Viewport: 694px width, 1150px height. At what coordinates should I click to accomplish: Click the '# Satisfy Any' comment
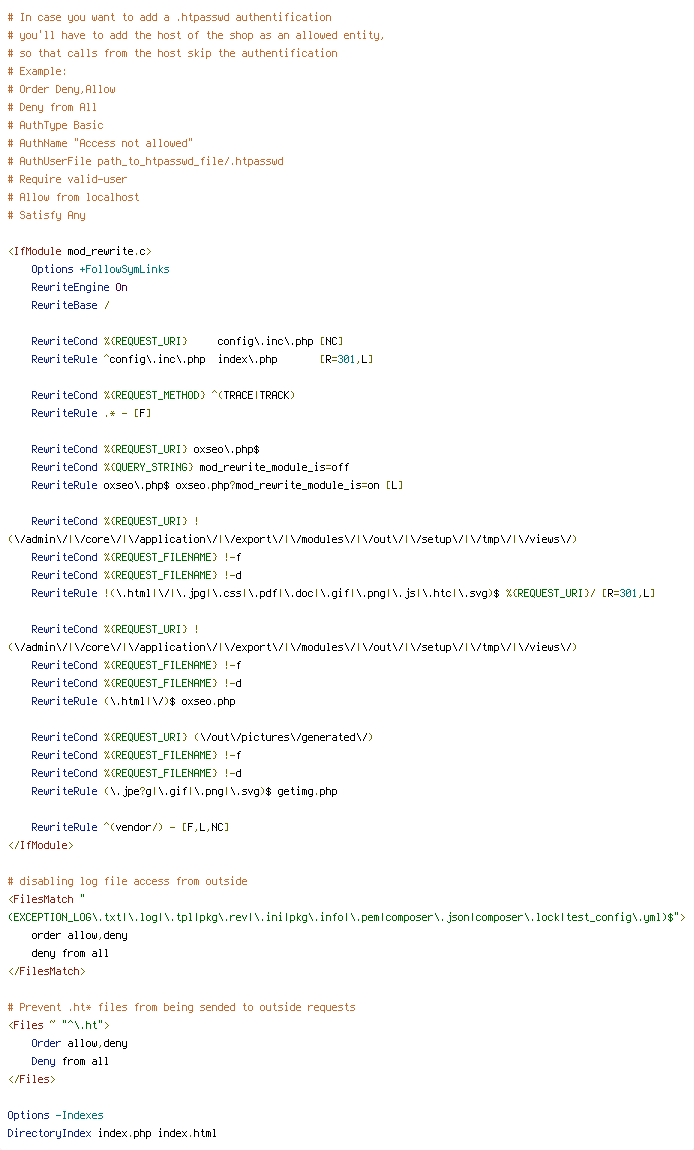pyautogui.click(x=46, y=215)
